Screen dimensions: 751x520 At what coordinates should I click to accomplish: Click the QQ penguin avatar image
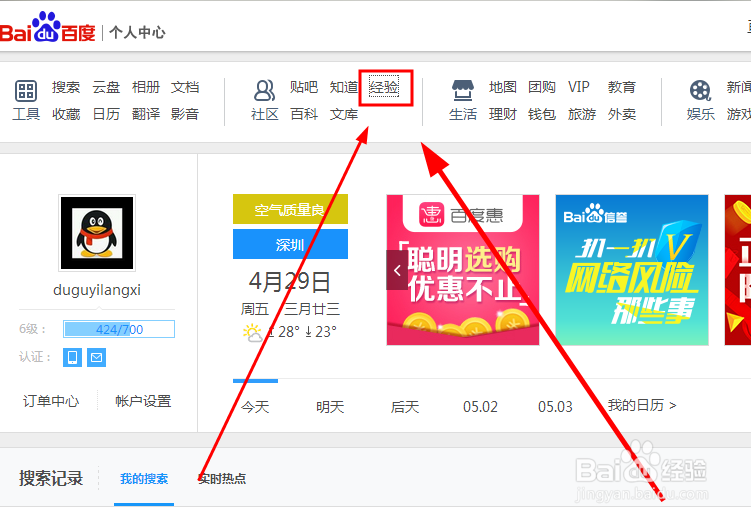97,233
